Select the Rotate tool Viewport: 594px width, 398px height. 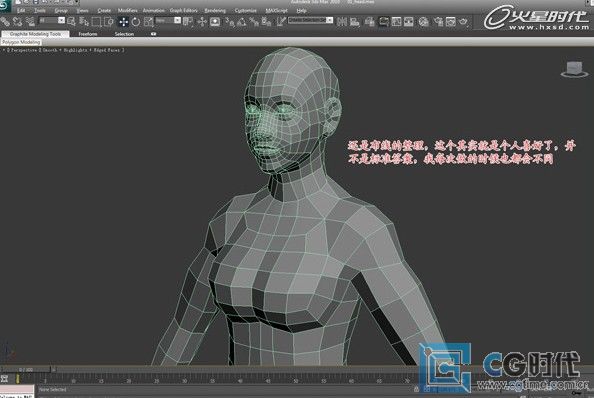(x=136, y=22)
